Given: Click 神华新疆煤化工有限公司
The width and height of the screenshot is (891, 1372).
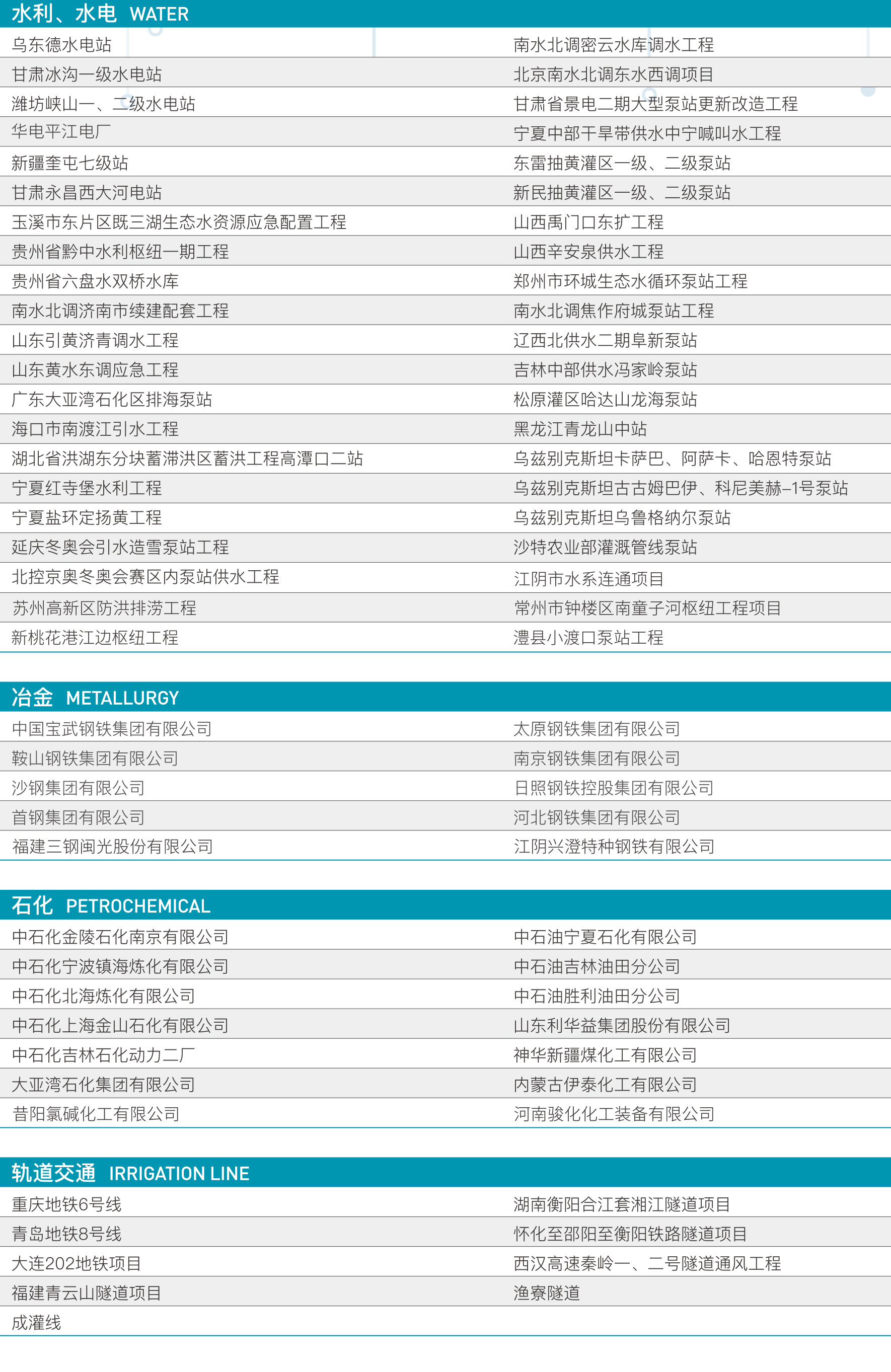Looking at the screenshot, I should click(x=605, y=1055).
